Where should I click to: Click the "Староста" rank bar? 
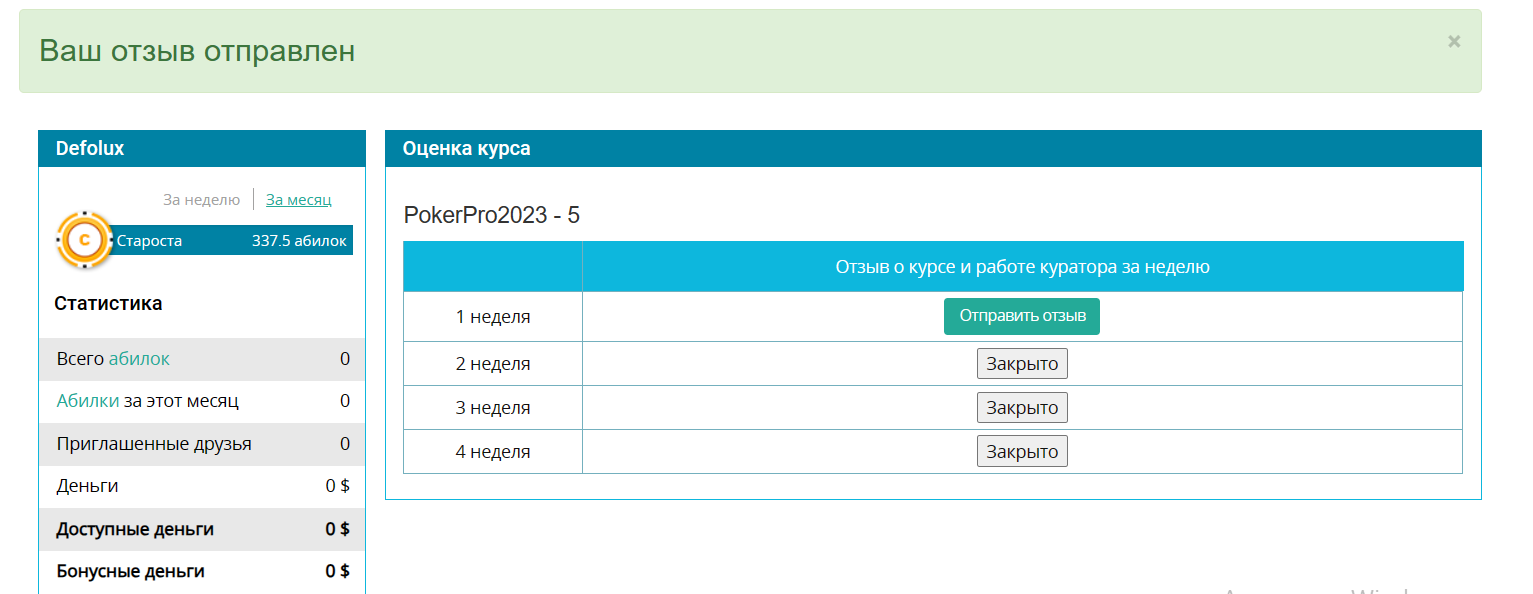[x=230, y=240]
